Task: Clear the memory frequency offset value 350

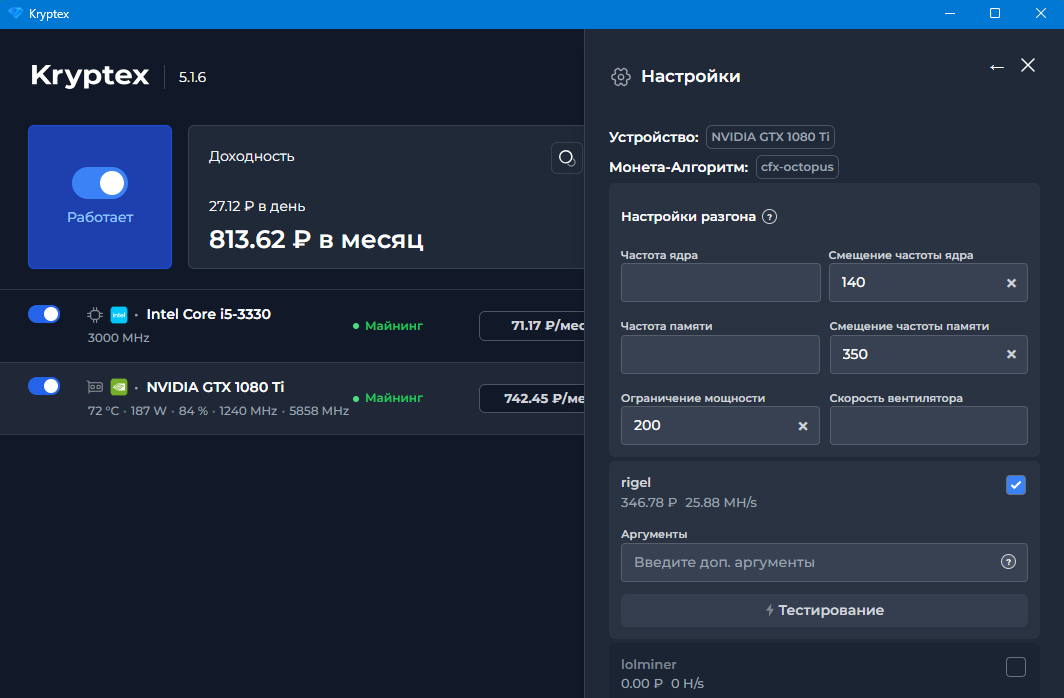Action: click(1011, 355)
